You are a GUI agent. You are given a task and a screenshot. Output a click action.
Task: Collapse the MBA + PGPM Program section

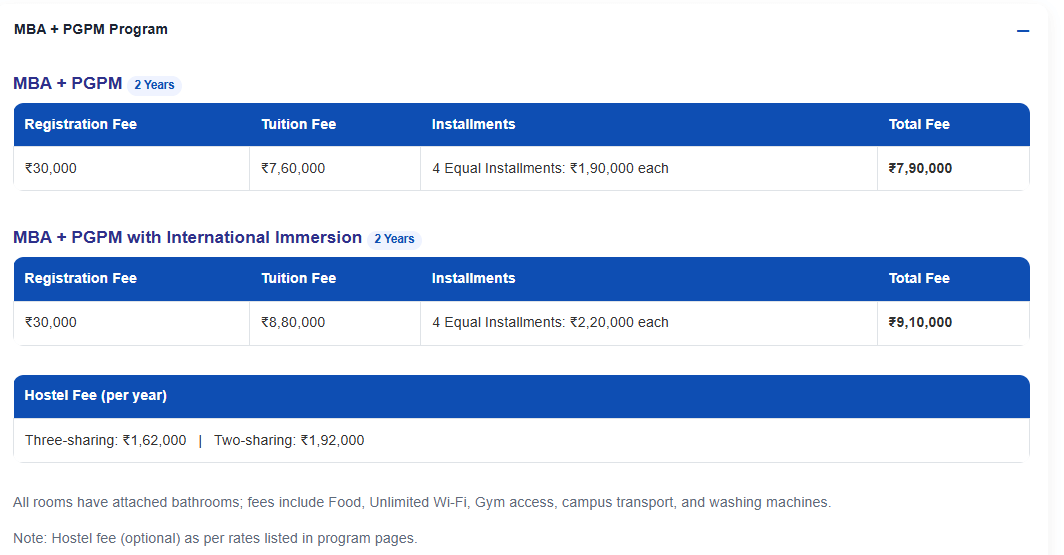(x=1022, y=31)
